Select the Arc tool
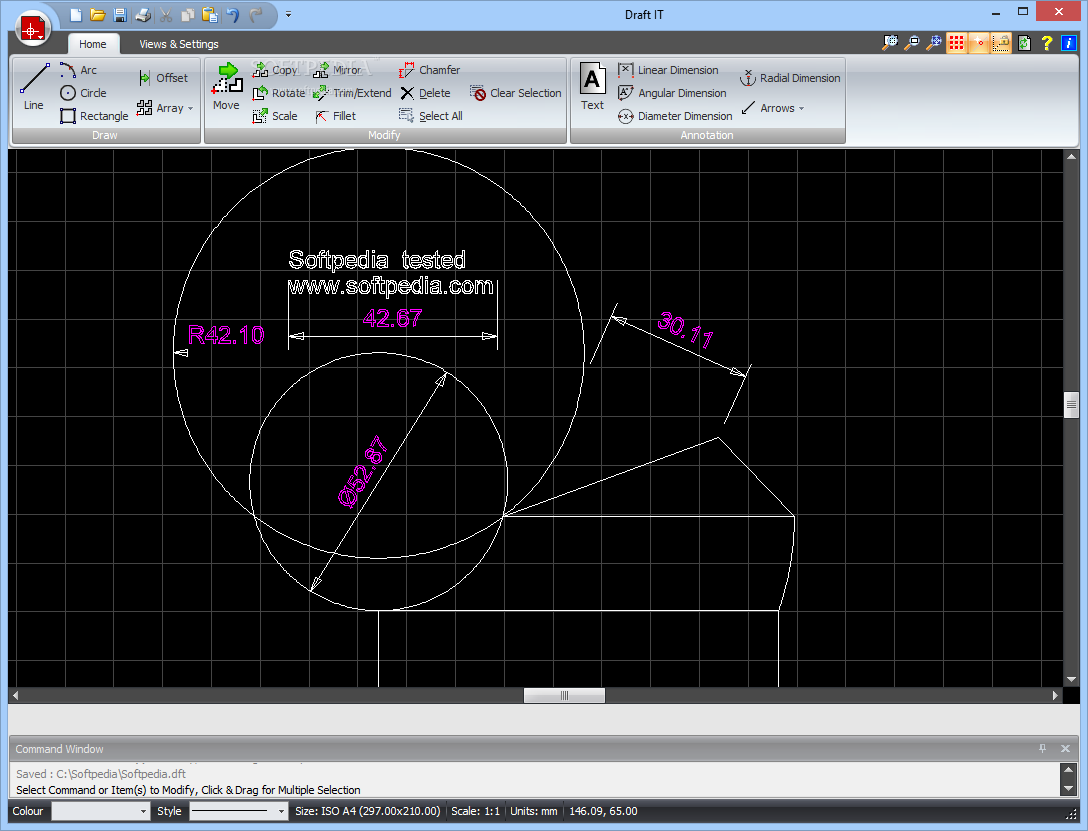The width and height of the screenshot is (1088, 831). (x=78, y=70)
